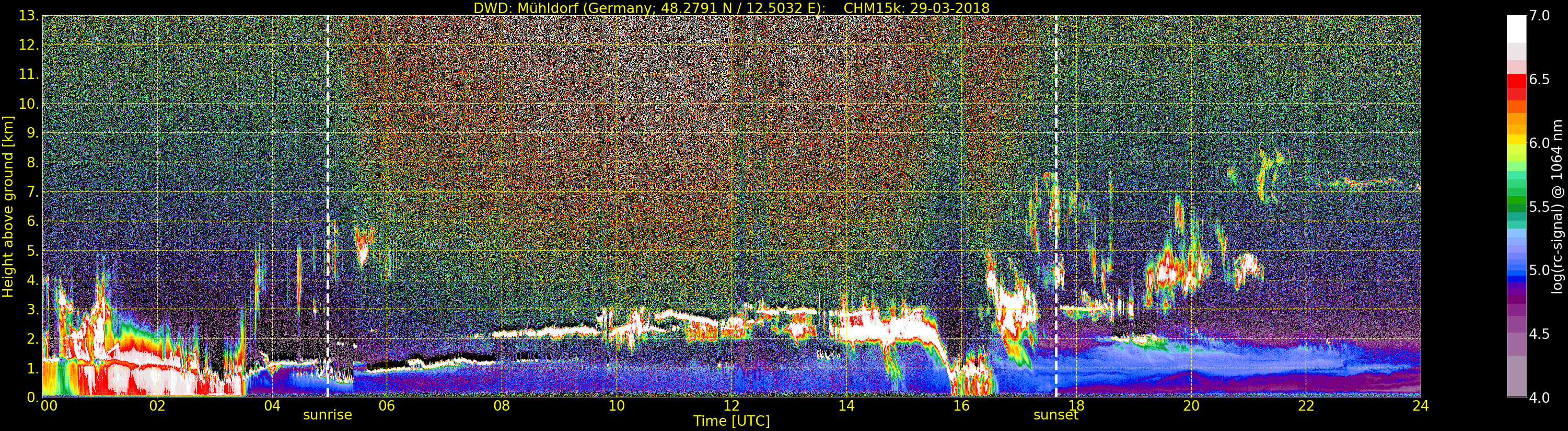1568x431 pixels.
Task: Click the time axis tick '02'
Action: click(157, 406)
